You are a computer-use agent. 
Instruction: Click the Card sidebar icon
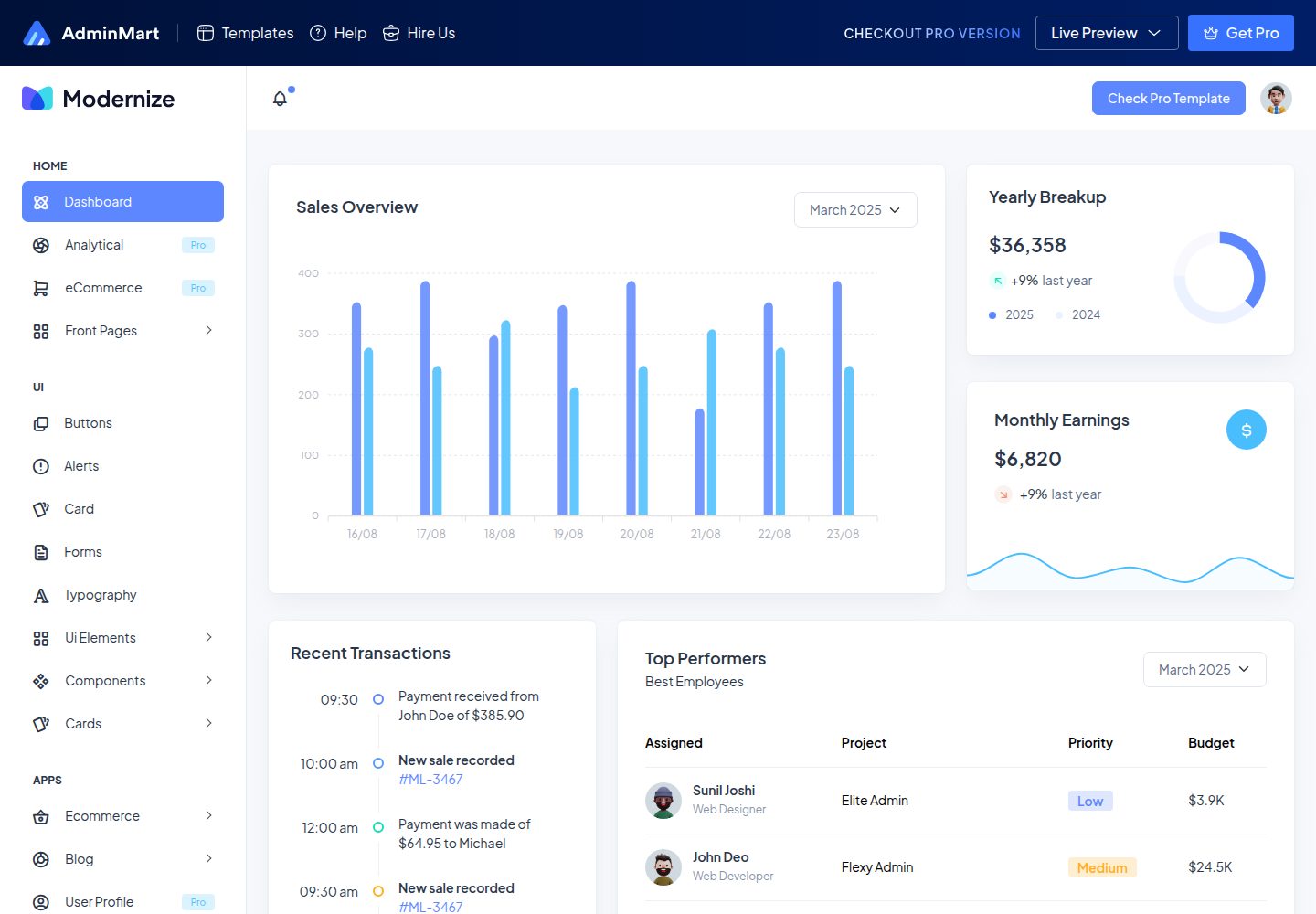(41, 509)
